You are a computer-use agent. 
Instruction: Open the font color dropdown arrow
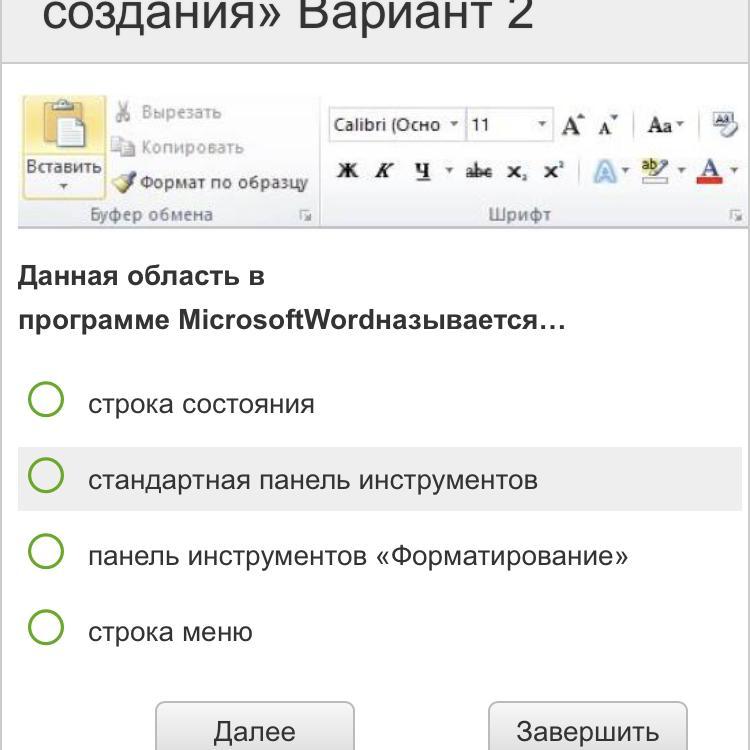click(734, 170)
